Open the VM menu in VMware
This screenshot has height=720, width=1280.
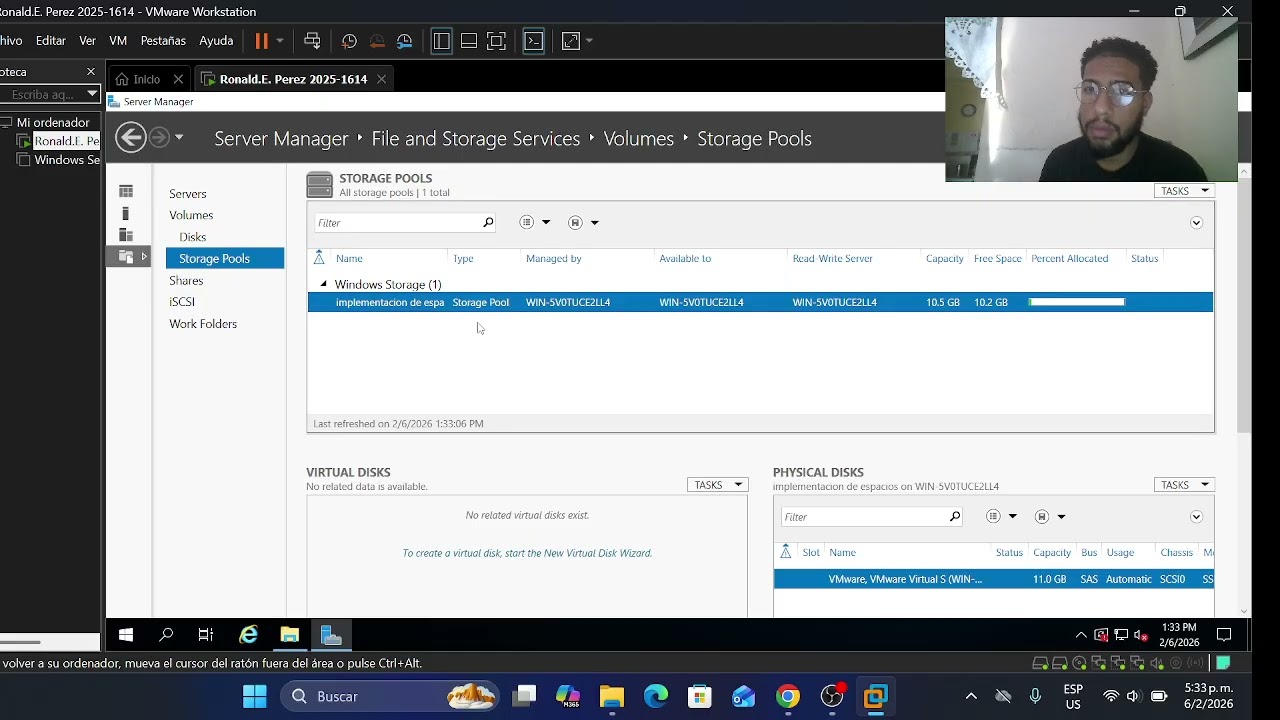click(x=118, y=41)
